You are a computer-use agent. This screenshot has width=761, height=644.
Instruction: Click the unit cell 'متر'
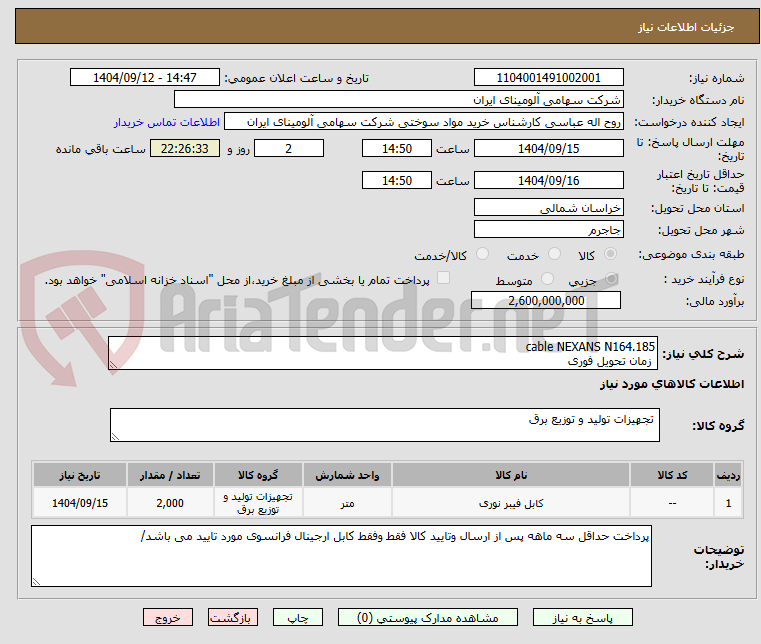tap(347, 503)
